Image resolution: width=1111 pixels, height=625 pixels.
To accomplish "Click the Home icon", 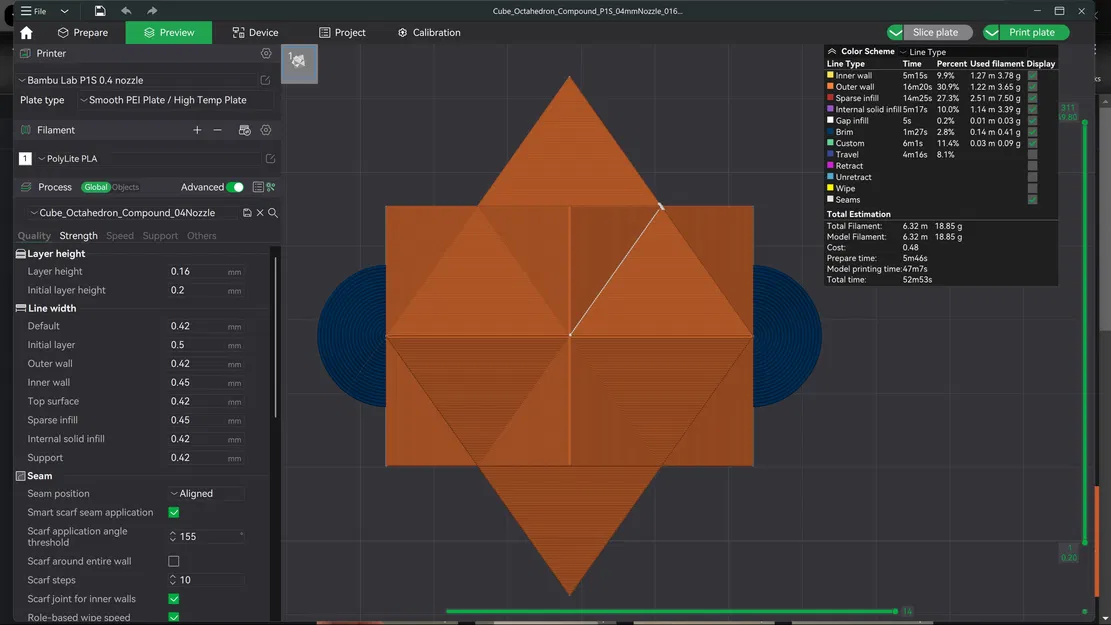I will pos(25,32).
